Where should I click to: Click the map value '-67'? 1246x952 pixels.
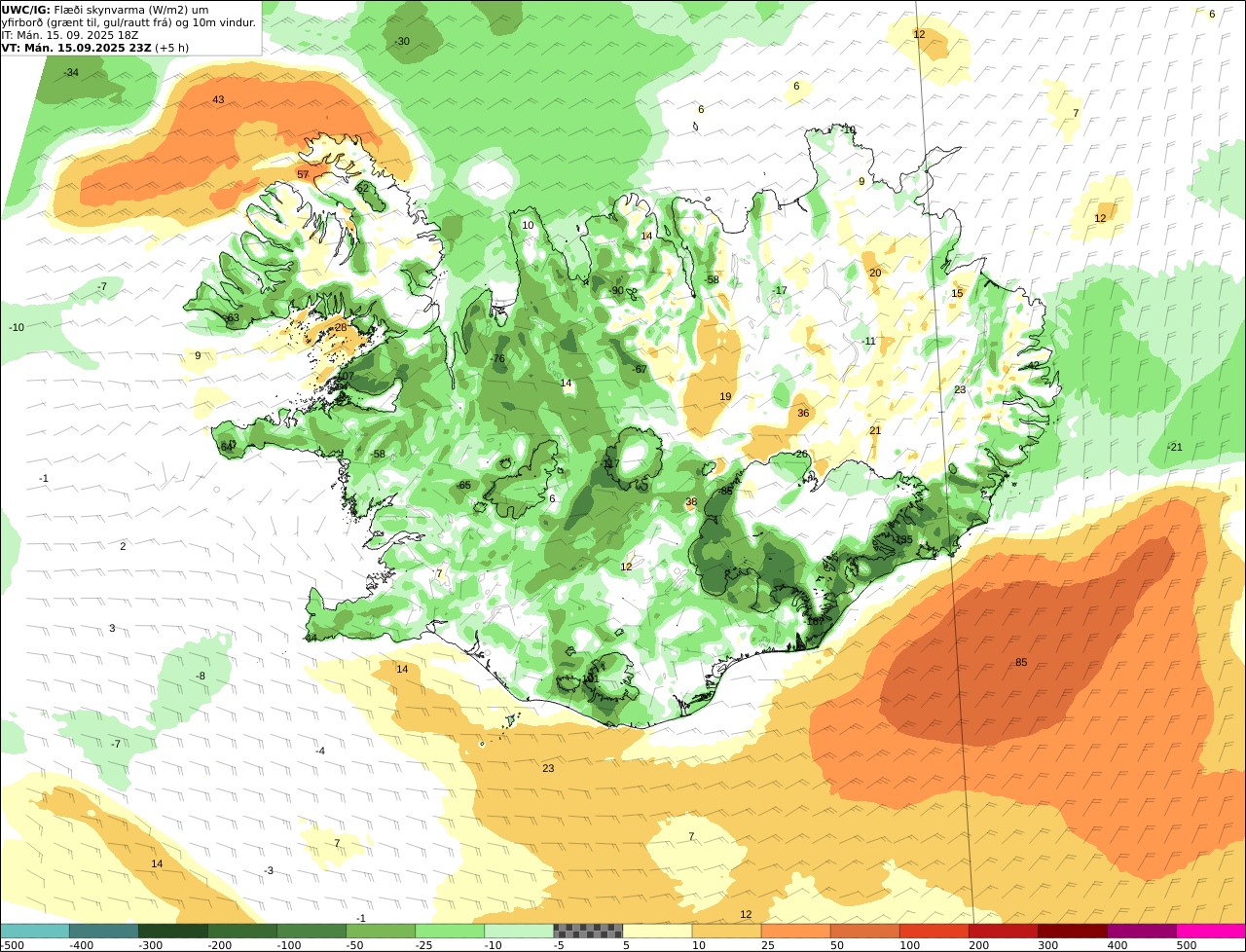coord(640,370)
